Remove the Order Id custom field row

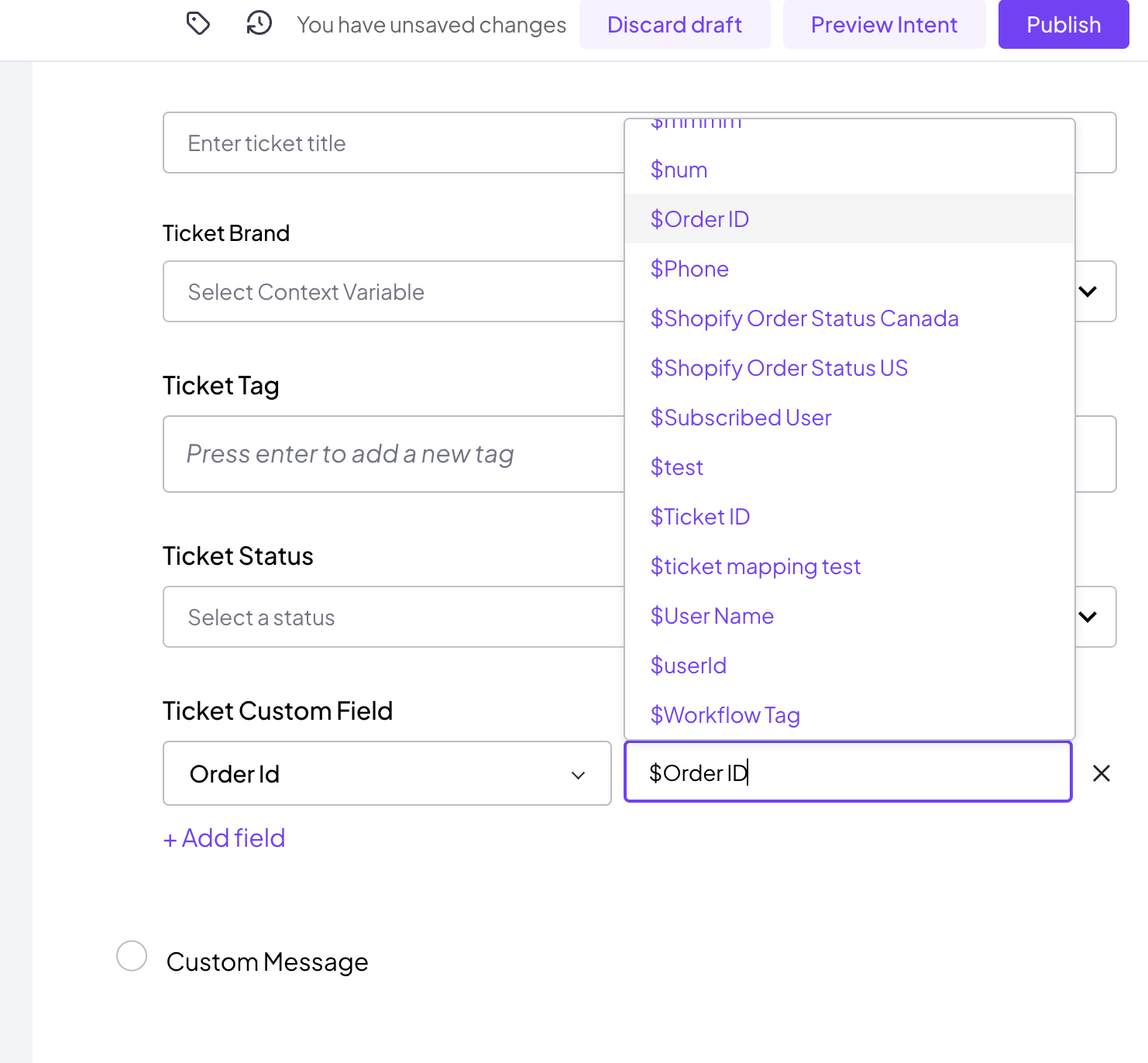click(x=1102, y=773)
